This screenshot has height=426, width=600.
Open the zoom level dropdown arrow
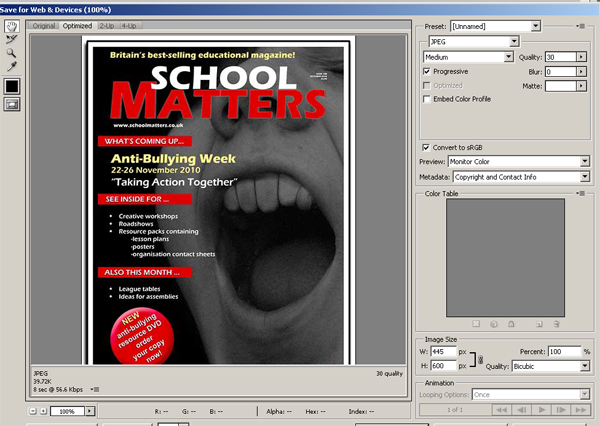click(90, 411)
